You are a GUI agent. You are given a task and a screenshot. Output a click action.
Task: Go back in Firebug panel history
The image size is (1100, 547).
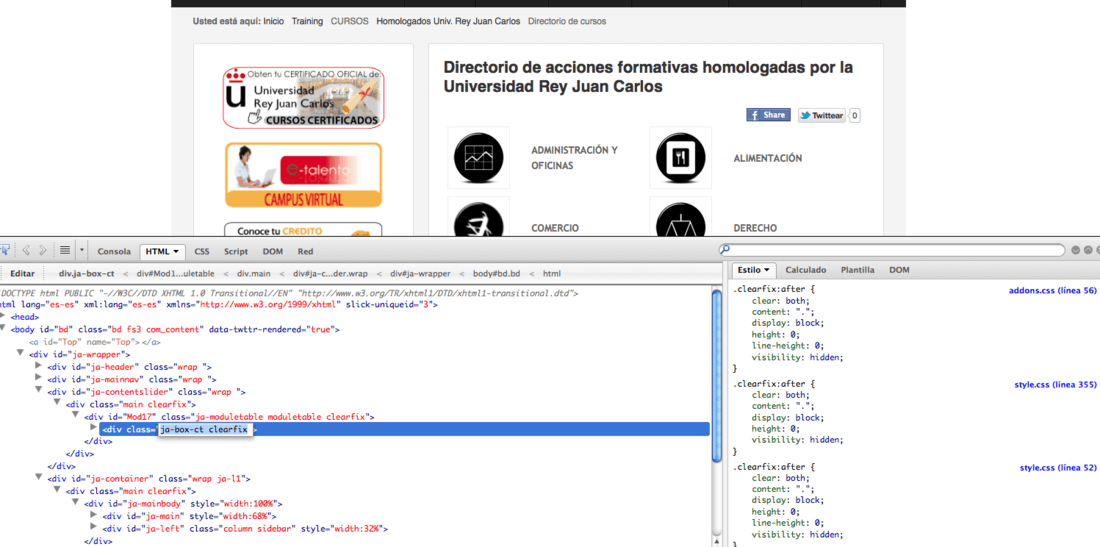coord(26,250)
